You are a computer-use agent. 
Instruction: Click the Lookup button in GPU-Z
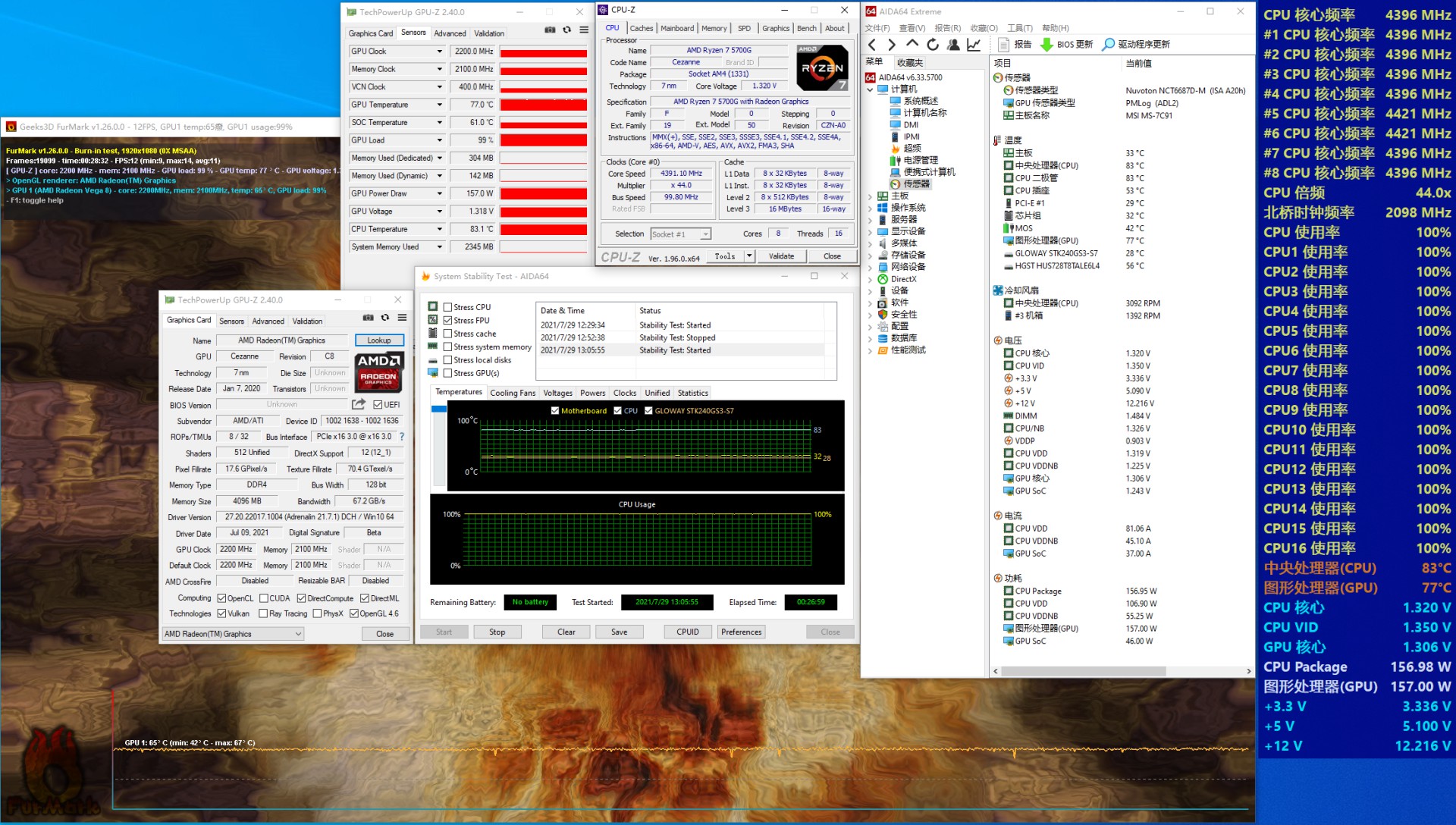click(x=379, y=340)
